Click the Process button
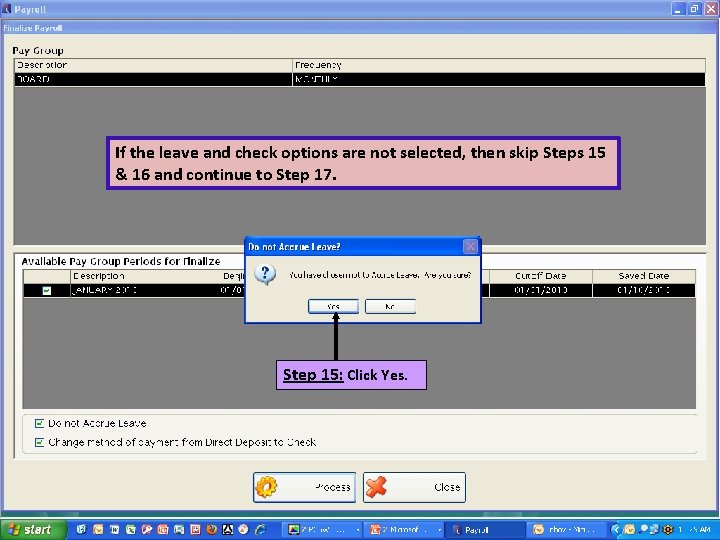The width and height of the screenshot is (720, 540). pyautogui.click(x=304, y=487)
